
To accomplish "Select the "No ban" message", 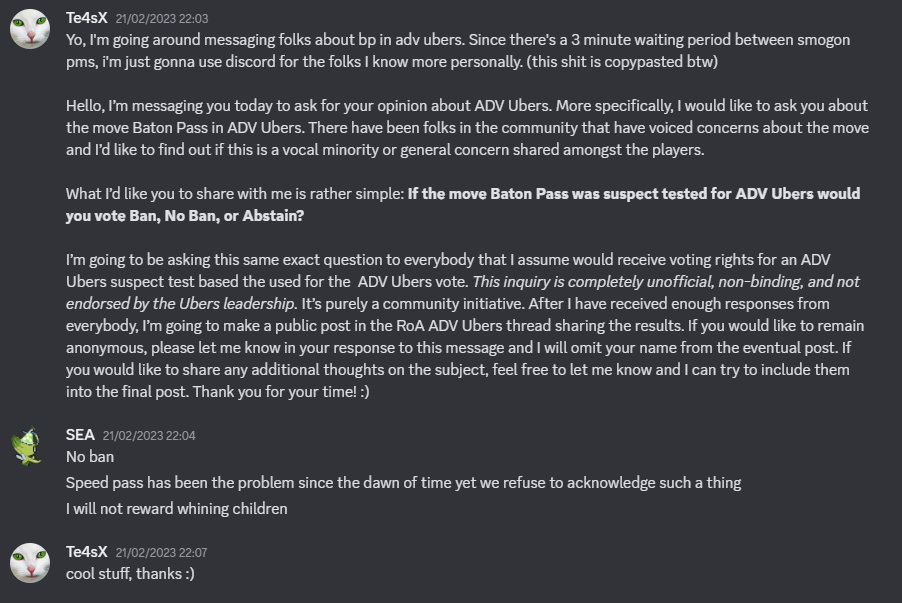I will pos(90,457).
